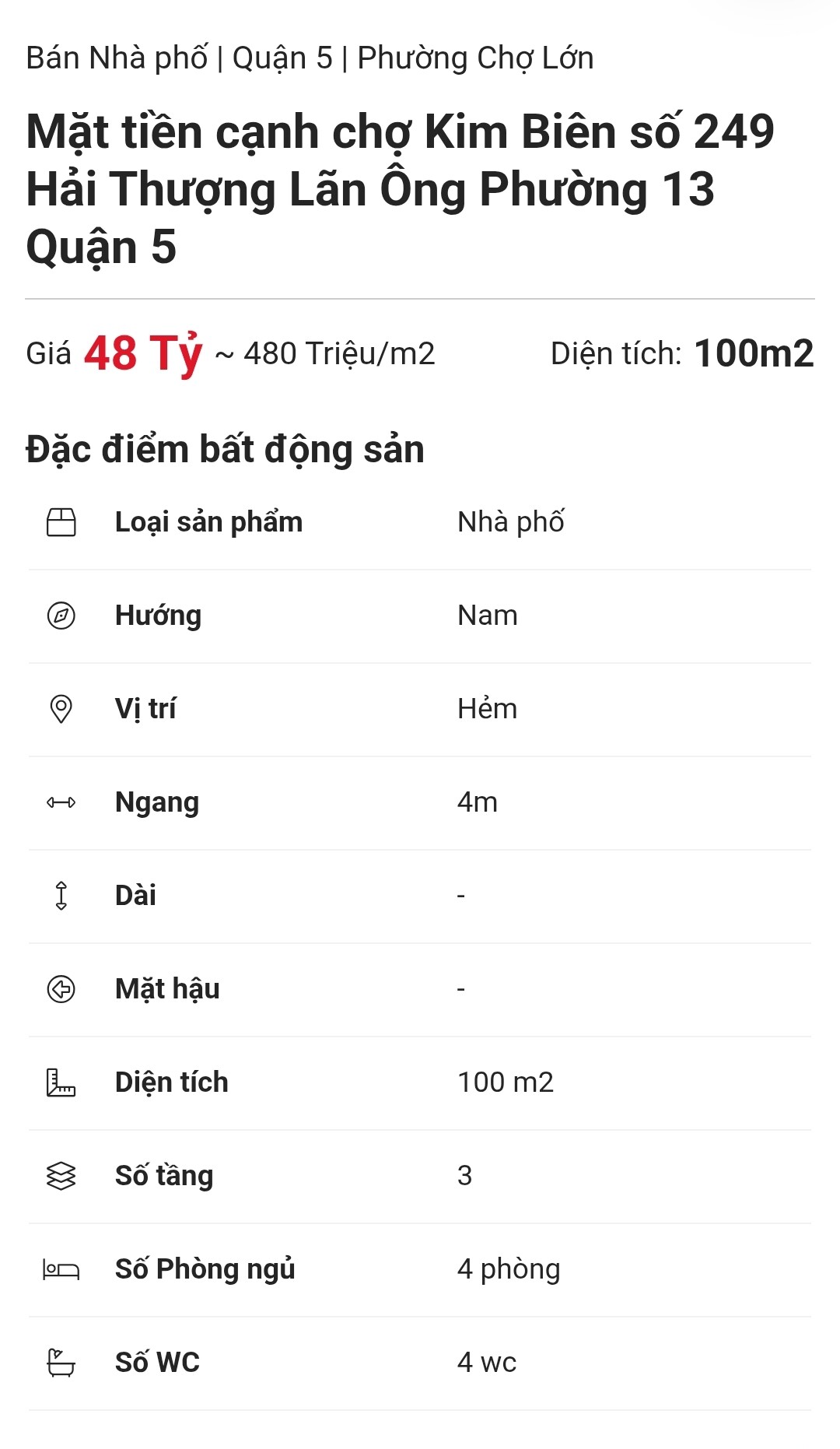Click the back-side circled arrow icon

[61, 989]
